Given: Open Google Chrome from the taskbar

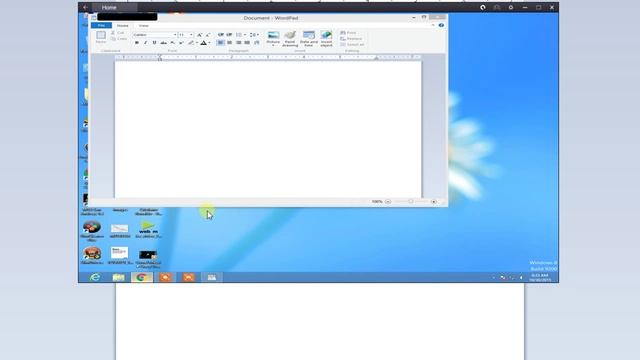Looking at the screenshot, I should pyautogui.click(x=142, y=278).
